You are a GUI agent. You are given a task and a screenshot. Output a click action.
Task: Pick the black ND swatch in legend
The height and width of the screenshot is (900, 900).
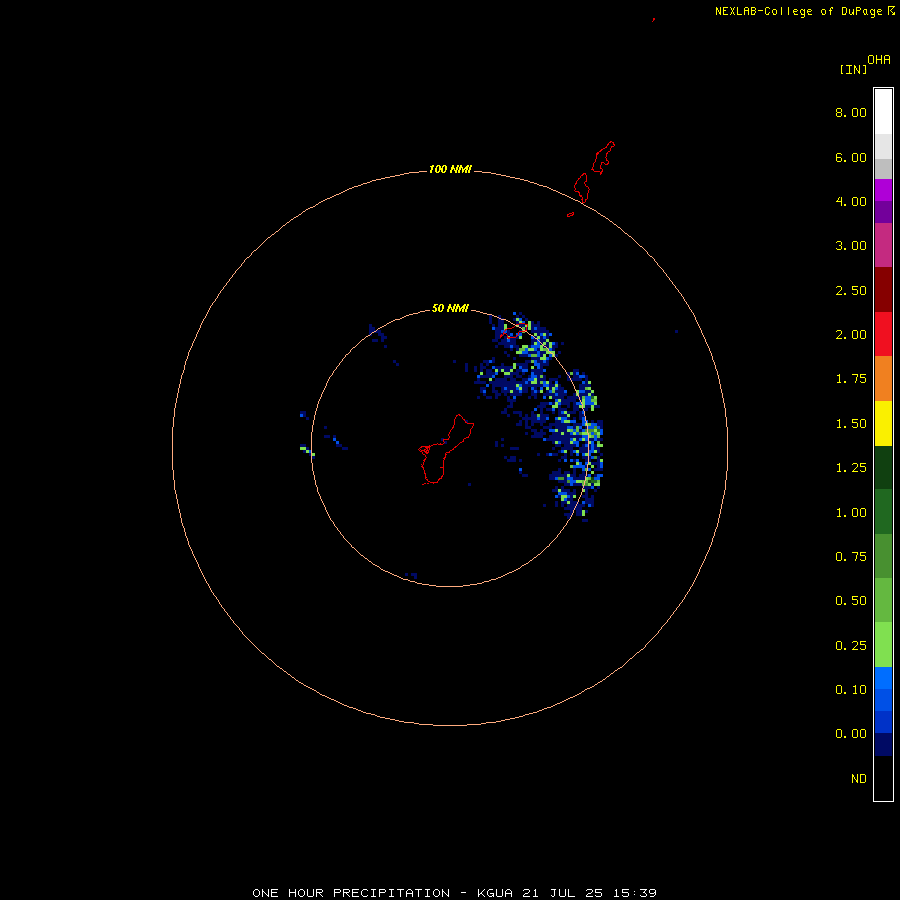[x=883, y=778]
